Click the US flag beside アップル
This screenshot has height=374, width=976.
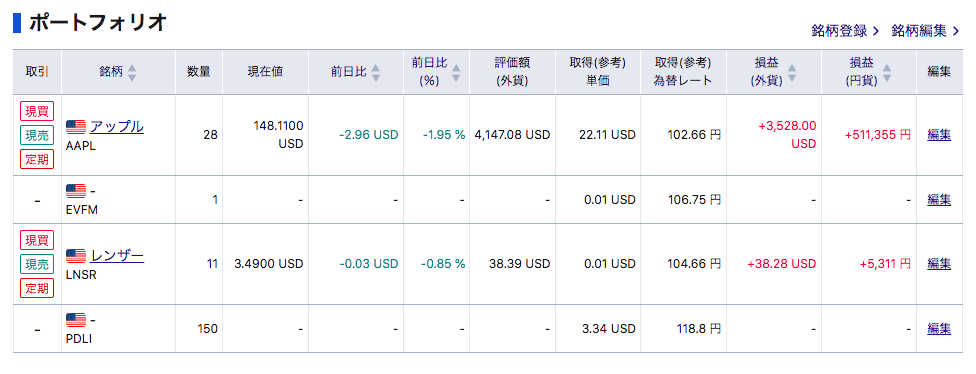click(x=76, y=127)
